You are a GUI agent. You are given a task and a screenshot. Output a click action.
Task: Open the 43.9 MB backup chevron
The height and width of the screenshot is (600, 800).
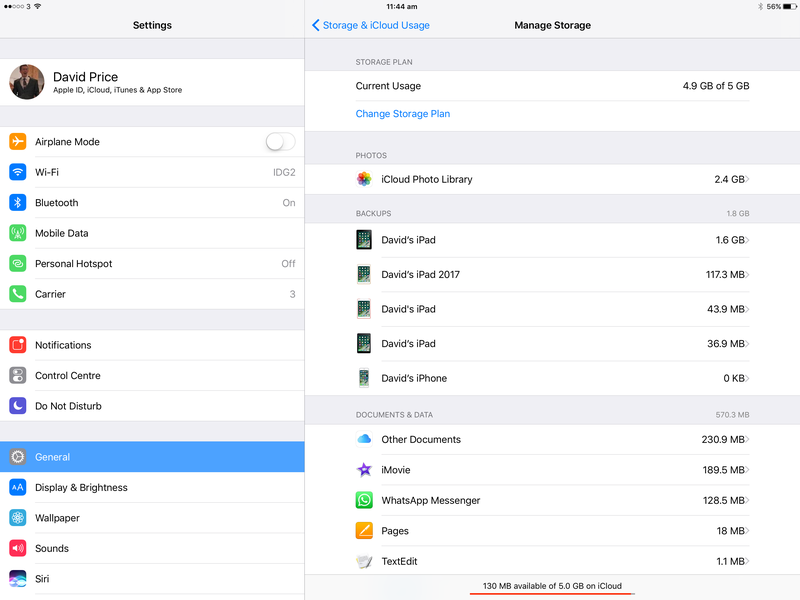[x=747, y=309]
